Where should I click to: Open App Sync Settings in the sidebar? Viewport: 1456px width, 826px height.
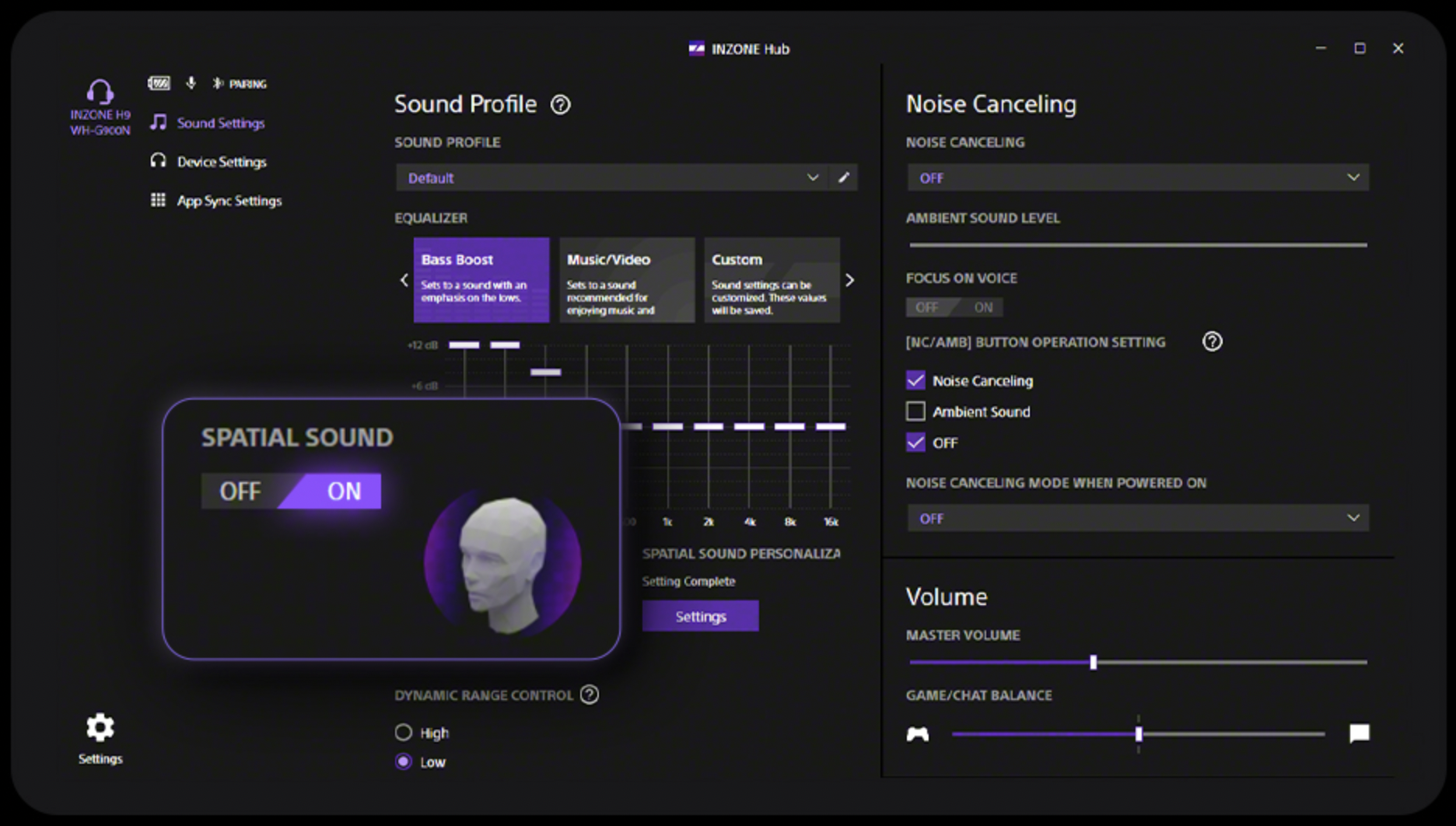click(215, 201)
